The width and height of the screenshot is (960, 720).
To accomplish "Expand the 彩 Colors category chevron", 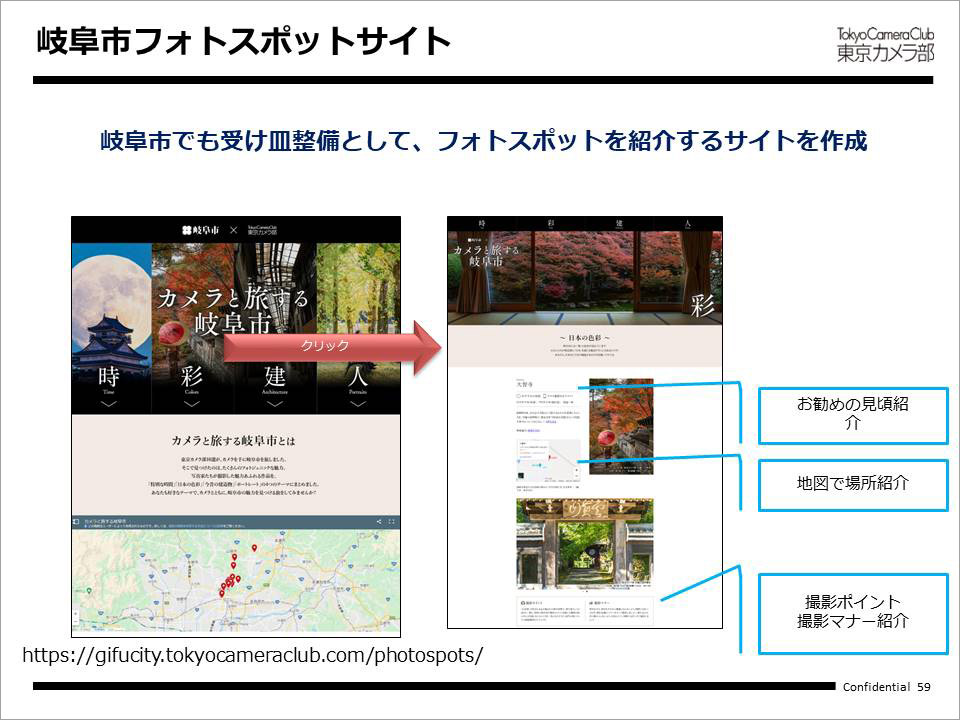I will coord(190,405).
